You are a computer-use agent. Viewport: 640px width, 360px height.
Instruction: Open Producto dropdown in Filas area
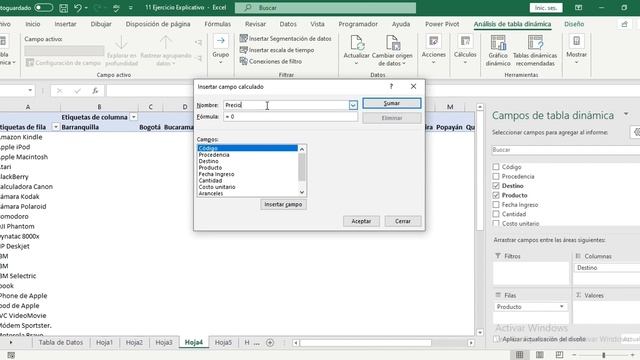(x=562, y=307)
